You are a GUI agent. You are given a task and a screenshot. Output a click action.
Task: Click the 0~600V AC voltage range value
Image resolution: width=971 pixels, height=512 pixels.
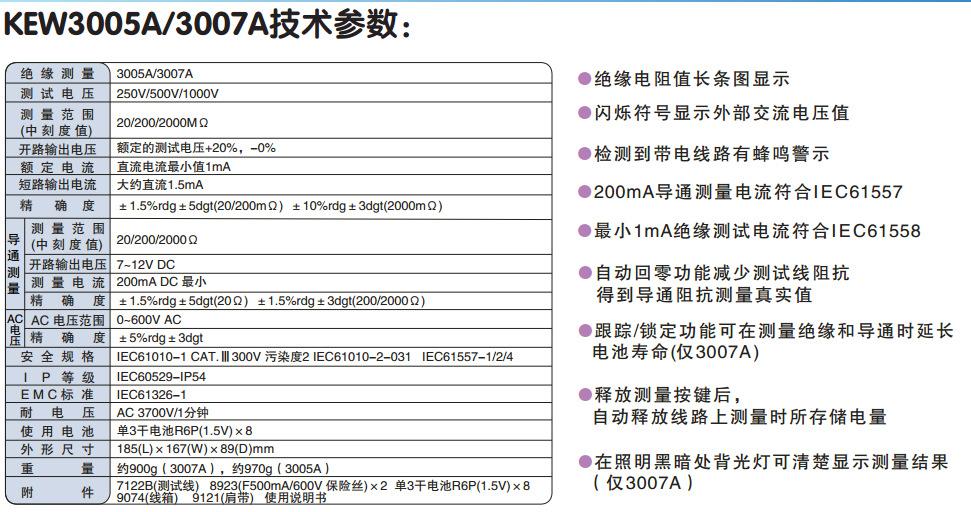click(x=149, y=320)
